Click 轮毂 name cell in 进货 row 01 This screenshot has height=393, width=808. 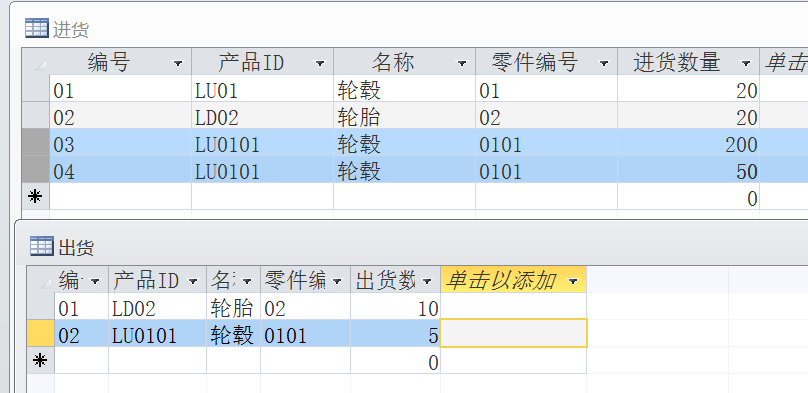(405, 89)
